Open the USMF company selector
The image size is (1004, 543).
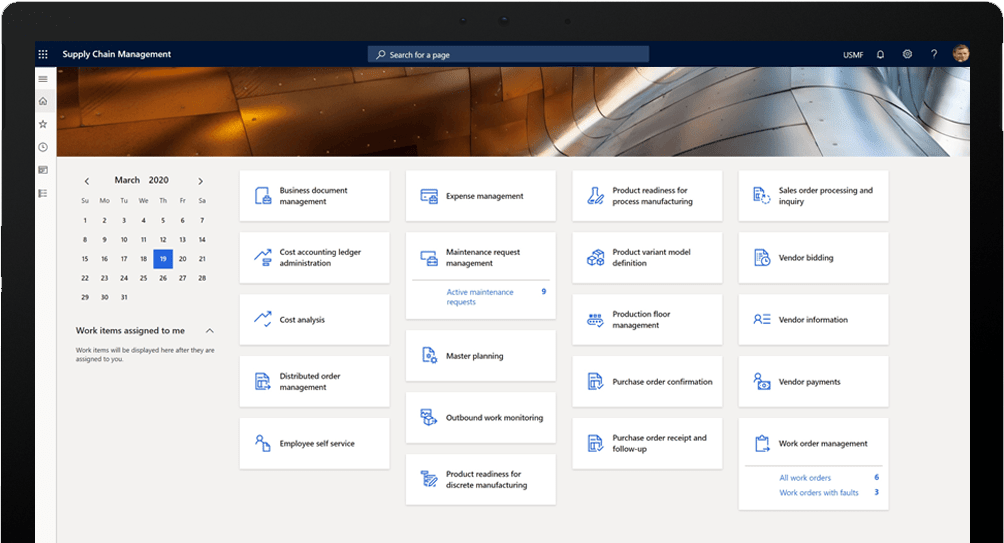click(853, 55)
